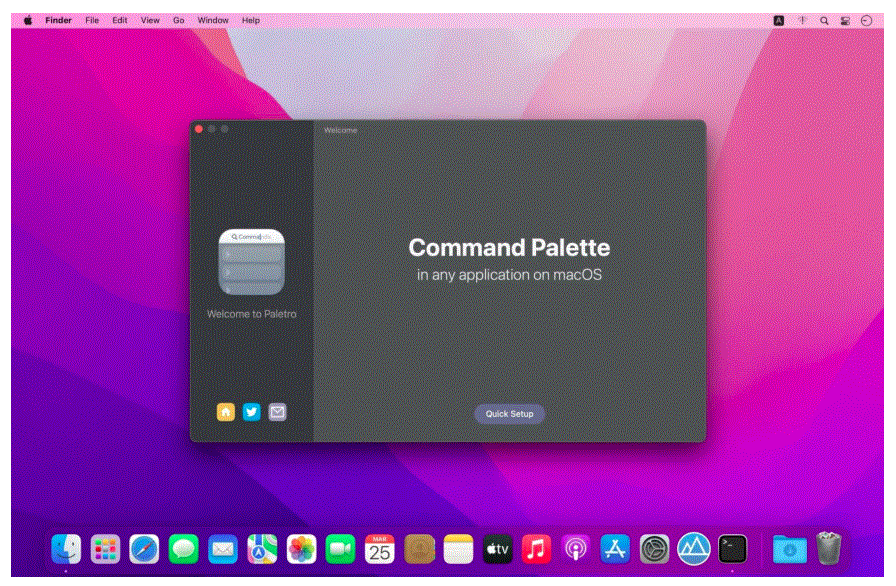
Task: Click the circular icon at the menu bar's right end
Action: pos(866,21)
